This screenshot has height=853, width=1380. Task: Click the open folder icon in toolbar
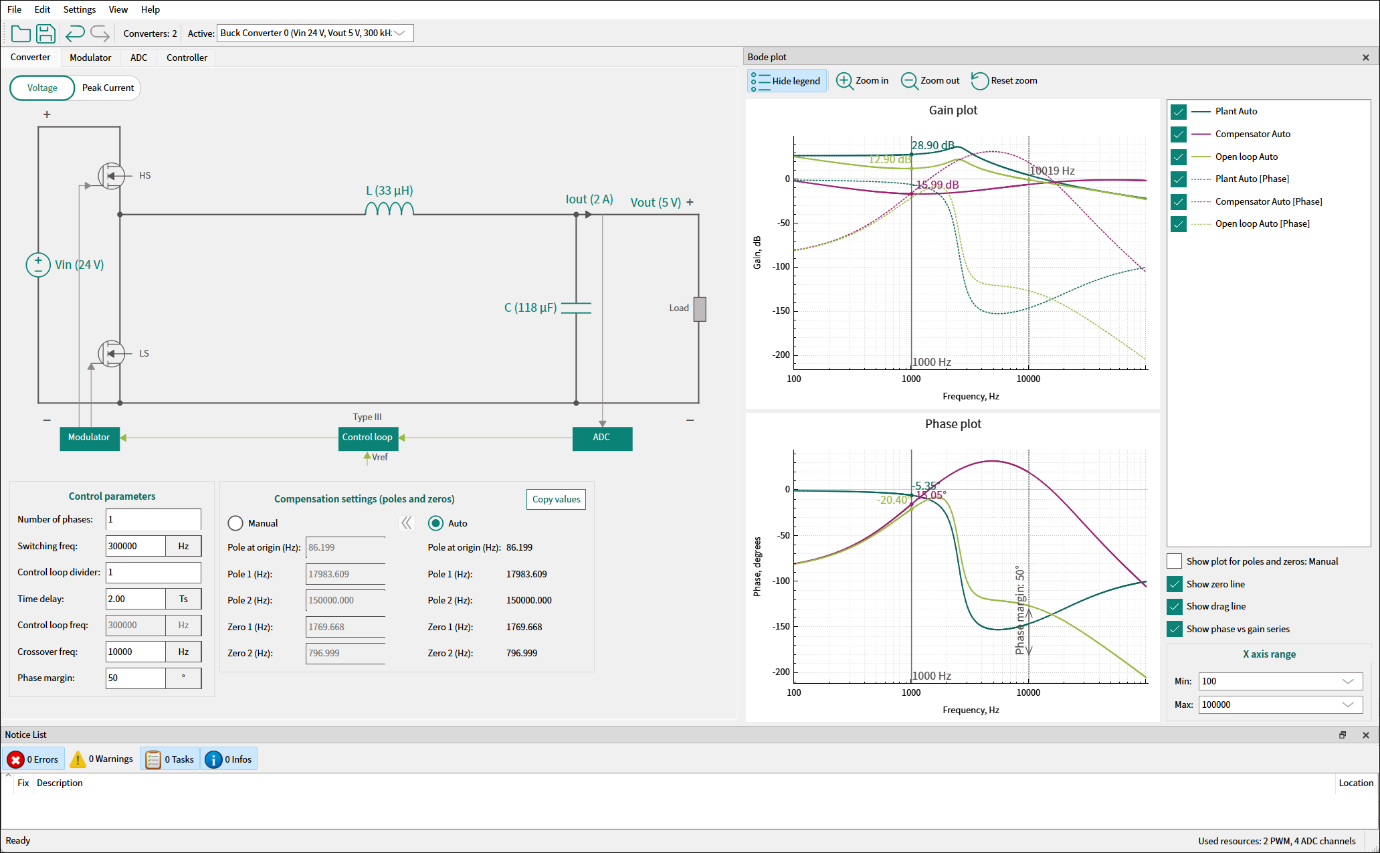(x=21, y=34)
